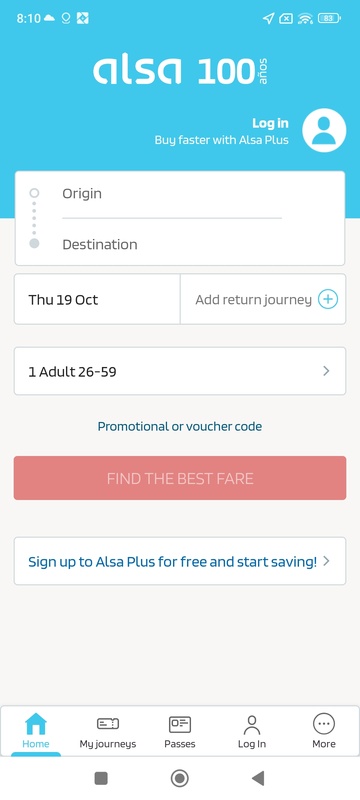Open the Thu 19 Oct date picker
Viewport: 360px width, 800px height.
(97, 299)
